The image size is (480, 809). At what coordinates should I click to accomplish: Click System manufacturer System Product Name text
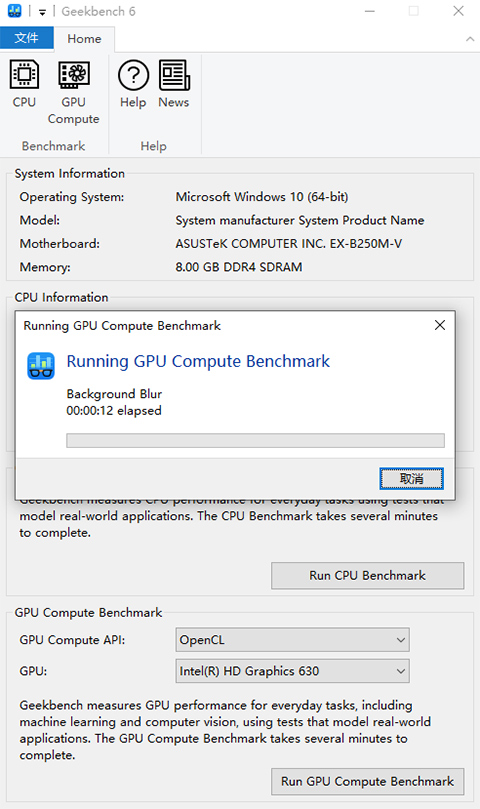point(299,220)
